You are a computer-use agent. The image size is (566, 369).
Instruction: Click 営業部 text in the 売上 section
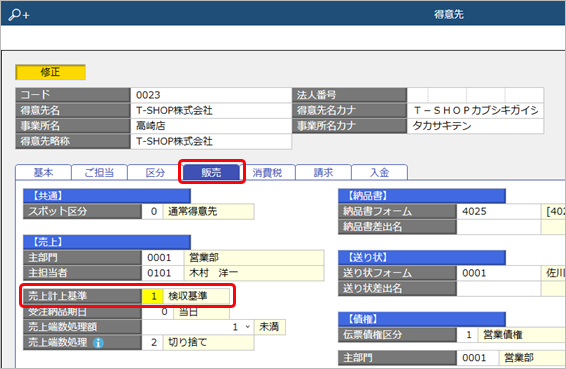(204, 257)
